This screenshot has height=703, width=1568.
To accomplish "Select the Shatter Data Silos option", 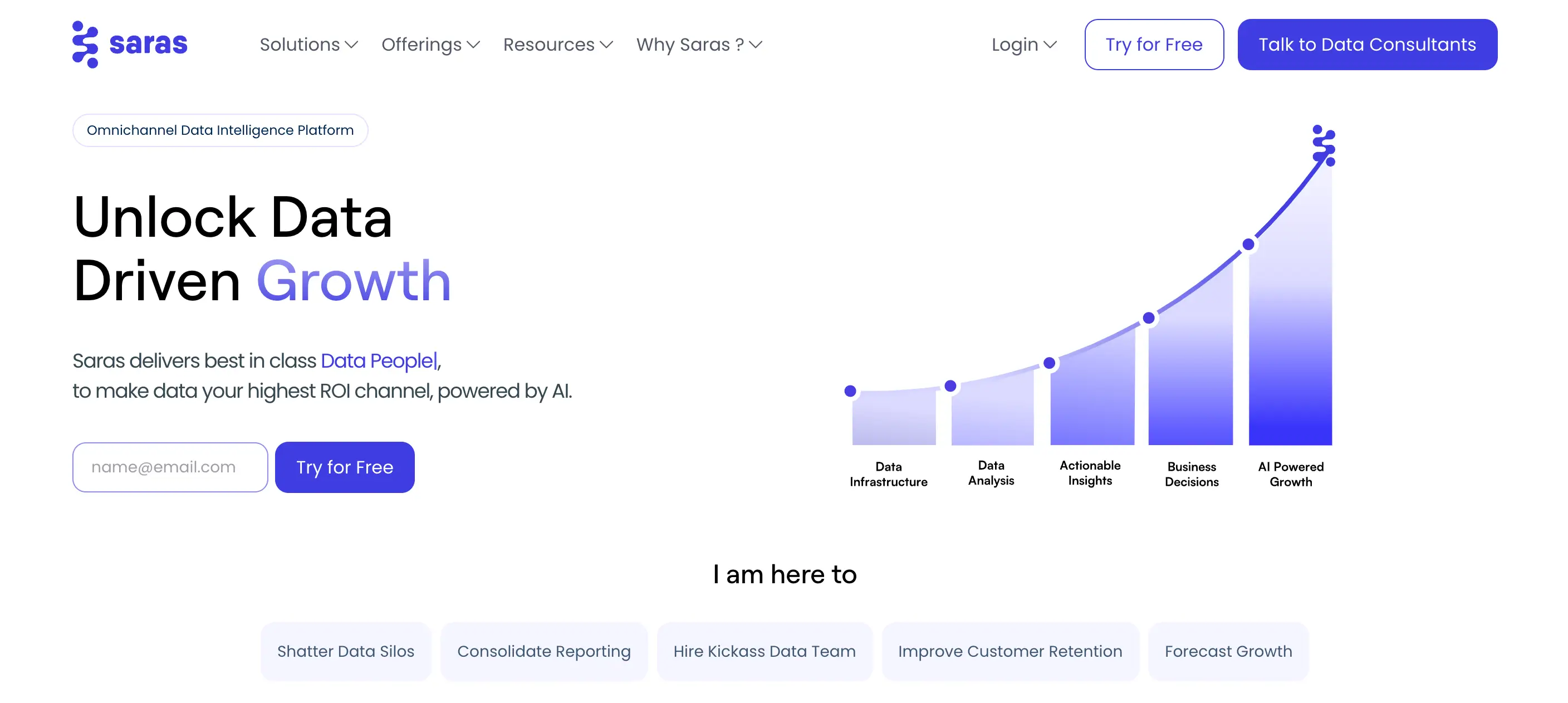I will (346, 651).
